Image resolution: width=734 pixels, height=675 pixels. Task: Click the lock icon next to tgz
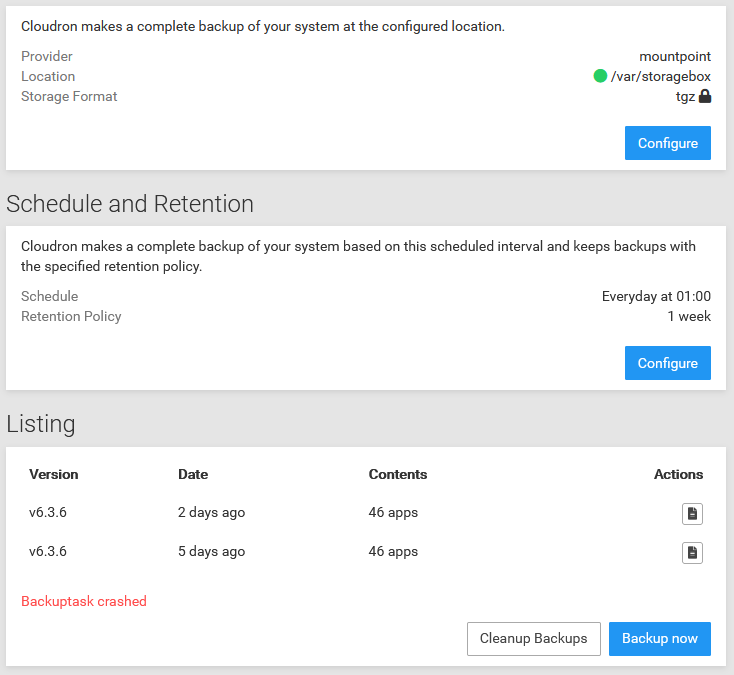pos(705,96)
